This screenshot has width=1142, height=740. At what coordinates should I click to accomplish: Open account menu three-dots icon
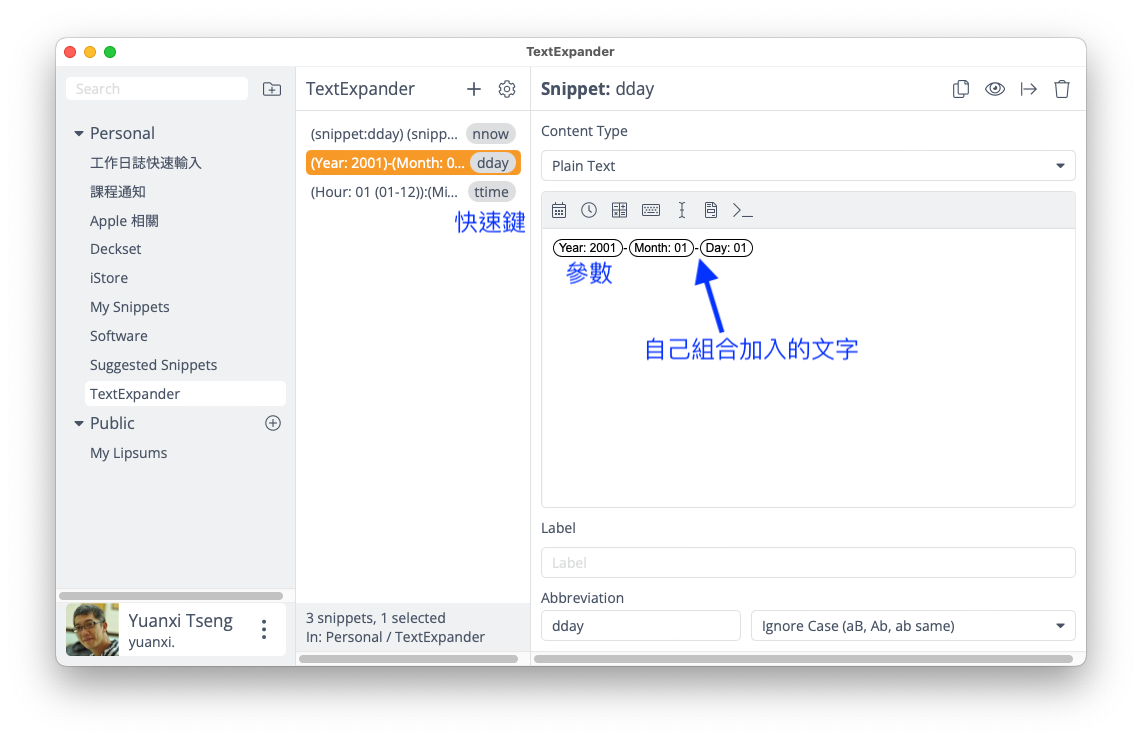(x=264, y=629)
